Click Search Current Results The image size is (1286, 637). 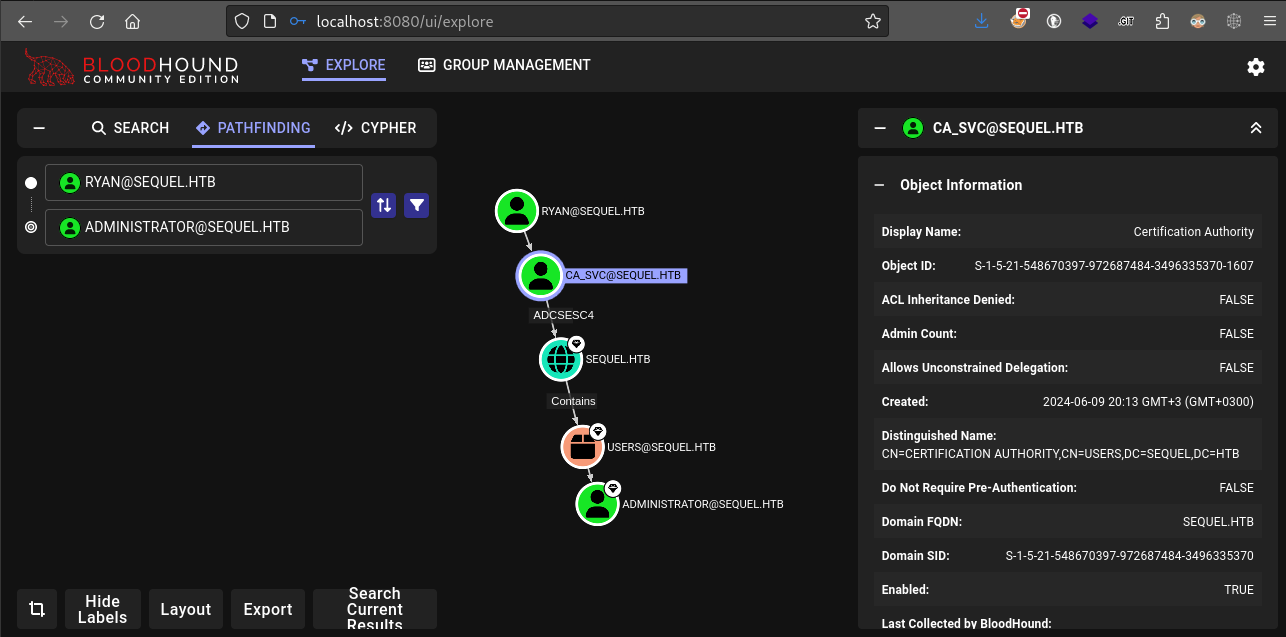(375, 608)
